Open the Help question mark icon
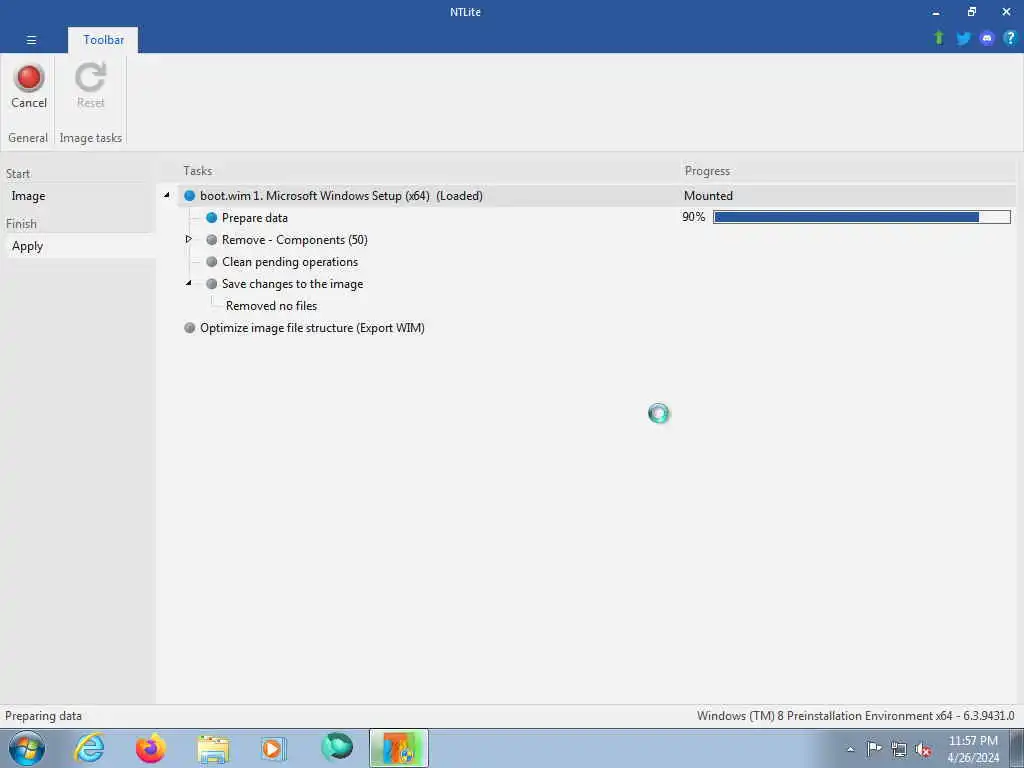This screenshot has width=1024, height=768. pyautogui.click(x=1010, y=38)
